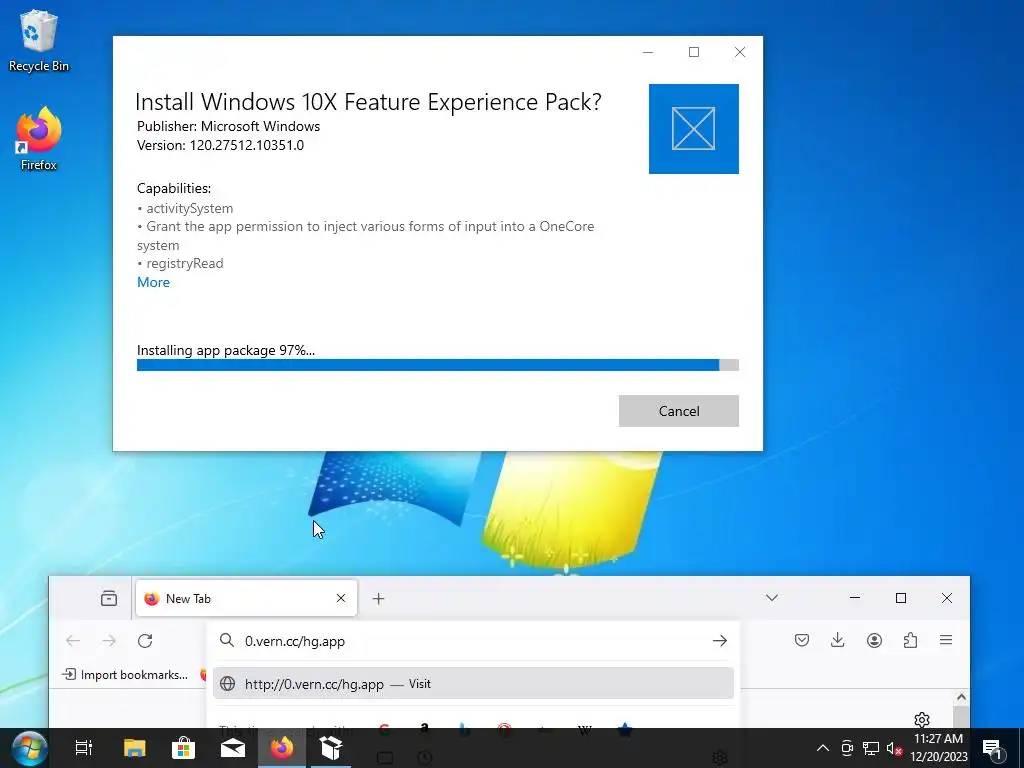Open Mail app on taskbar
Screen dimensions: 1024x768
tap(232, 748)
